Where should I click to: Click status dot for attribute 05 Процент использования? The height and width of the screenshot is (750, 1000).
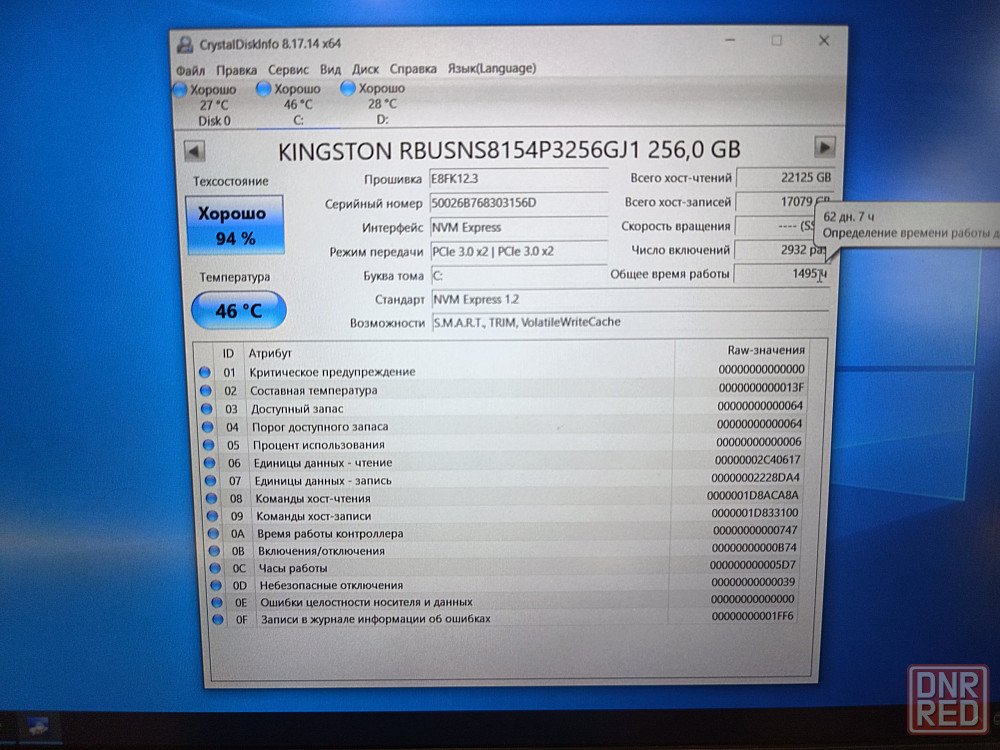click(x=206, y=445)
